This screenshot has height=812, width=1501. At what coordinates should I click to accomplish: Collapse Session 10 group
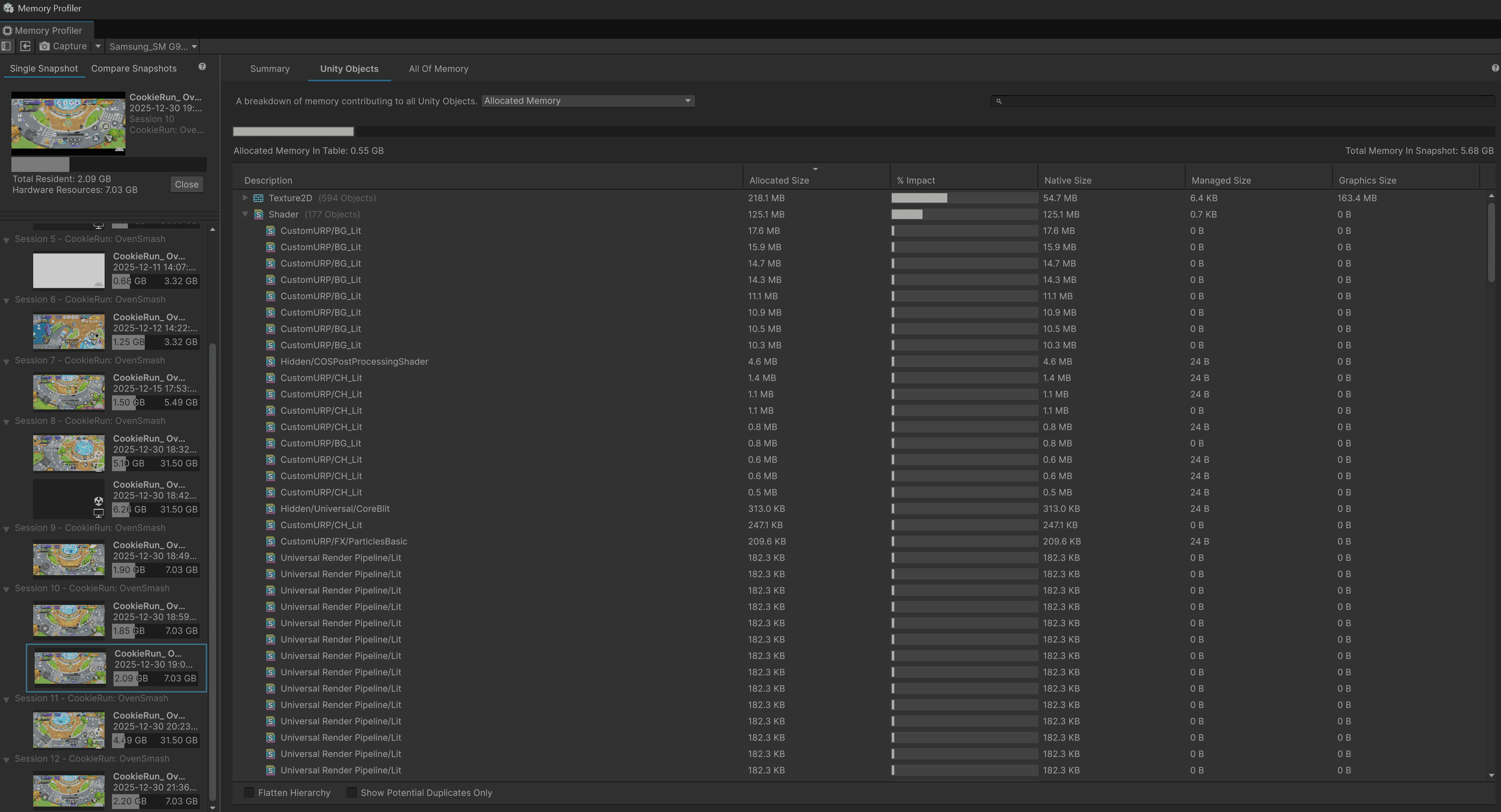coord(6,590)
